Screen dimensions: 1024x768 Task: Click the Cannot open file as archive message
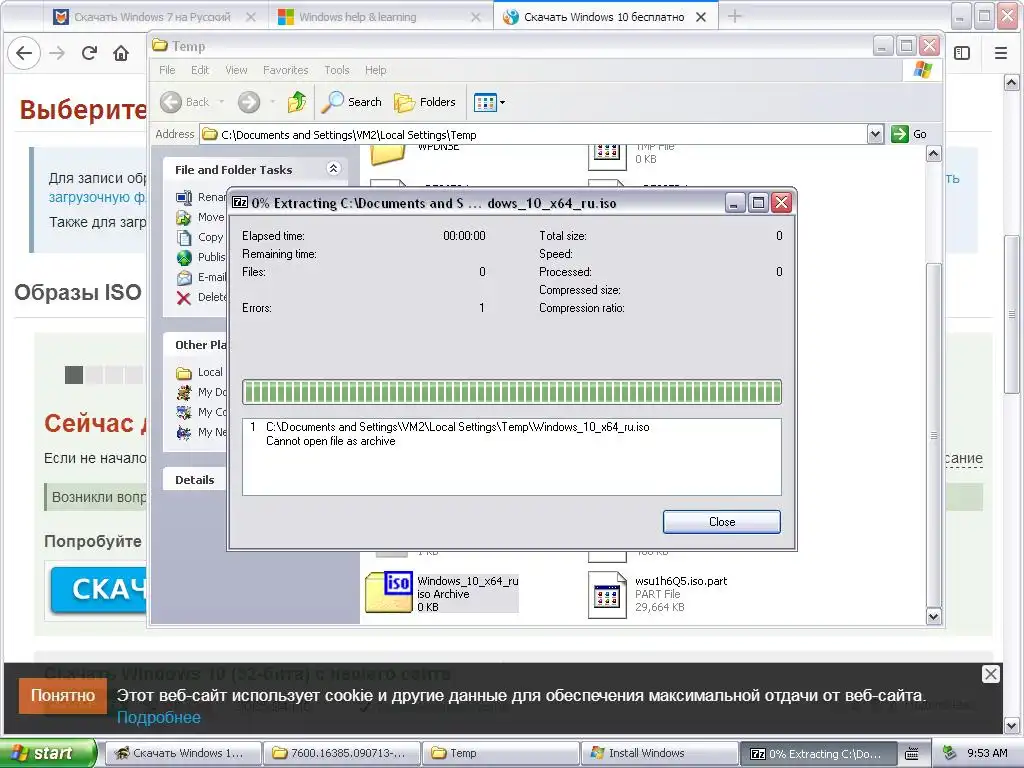330,441
